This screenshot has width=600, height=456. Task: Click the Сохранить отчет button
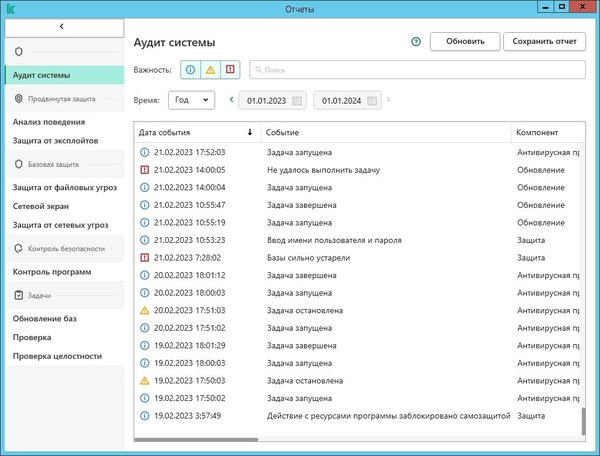(544, 42)
